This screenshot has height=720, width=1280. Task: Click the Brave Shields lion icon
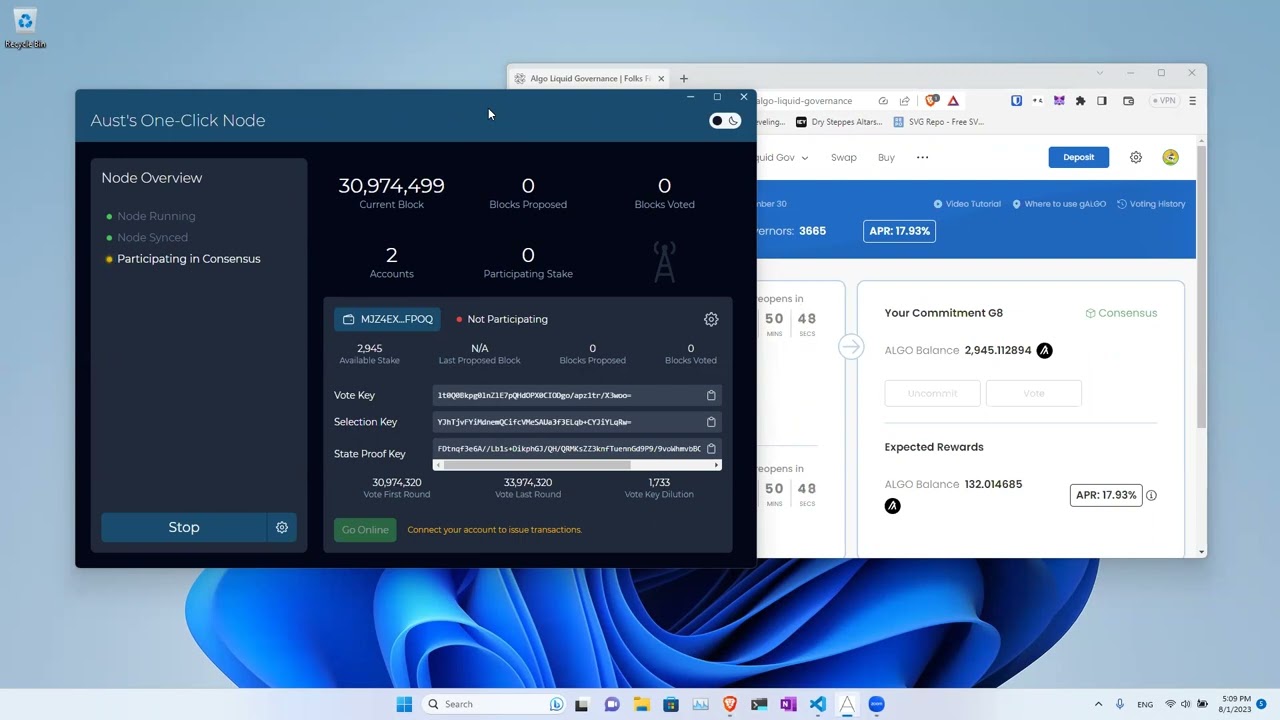coord(932,101)
